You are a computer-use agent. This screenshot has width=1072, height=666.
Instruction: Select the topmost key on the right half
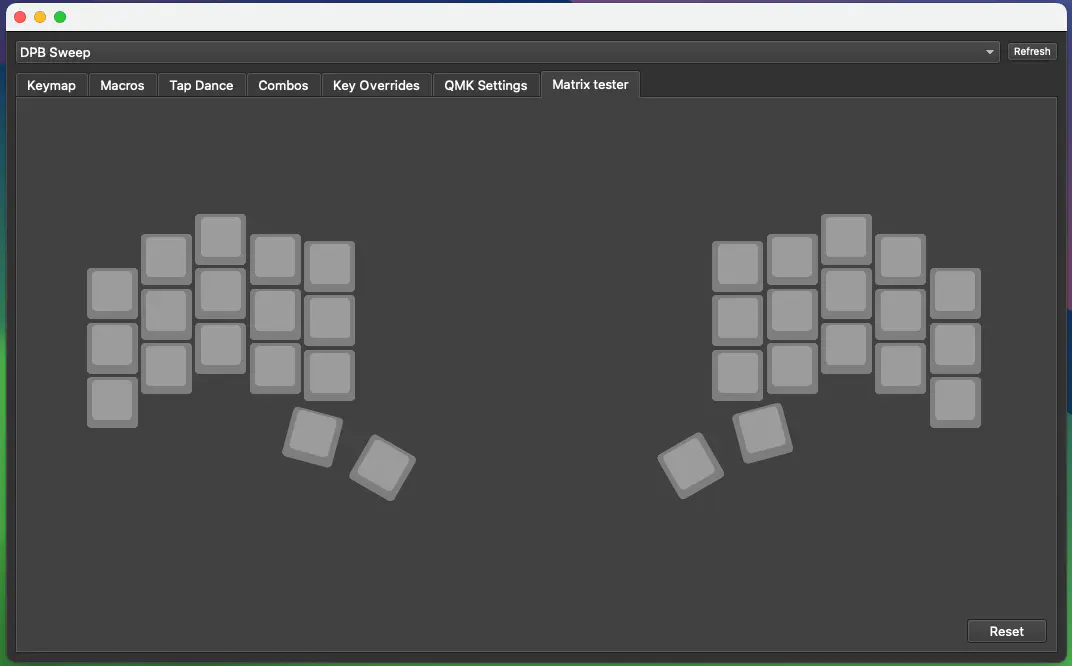pos(846,239)
